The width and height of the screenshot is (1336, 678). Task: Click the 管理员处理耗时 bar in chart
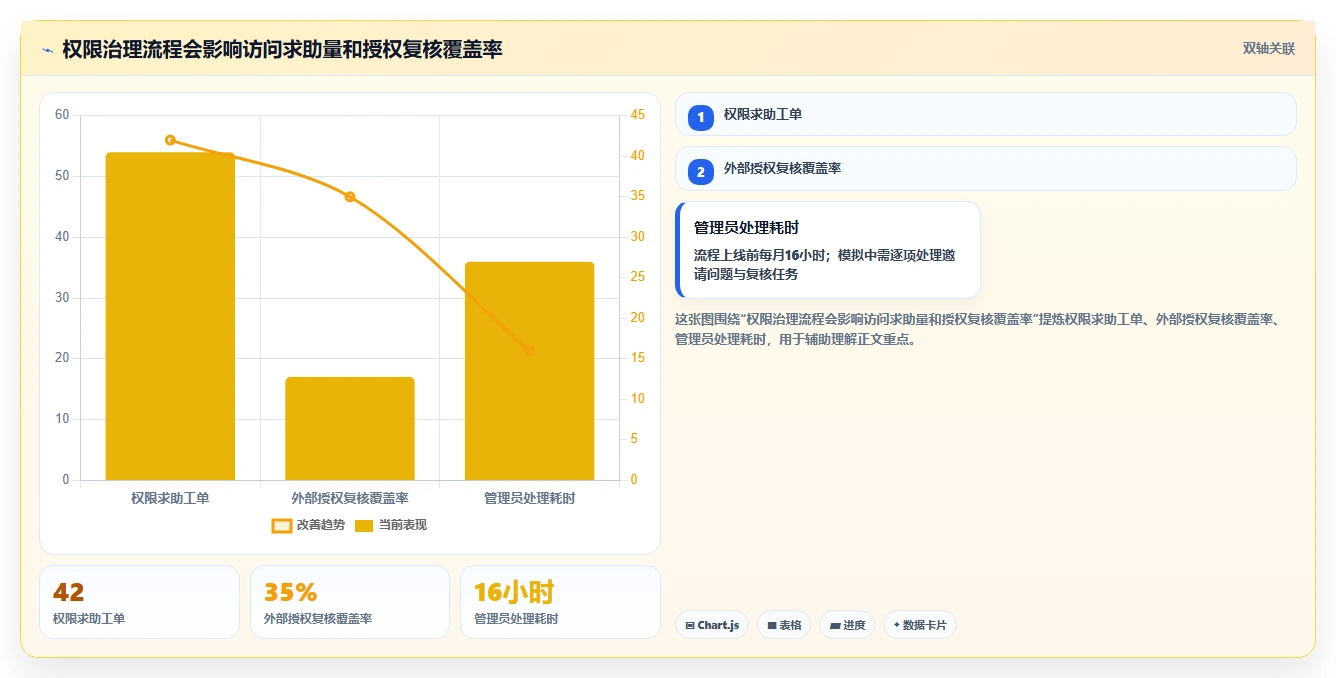pyautogui.click(x=529, y=371)
